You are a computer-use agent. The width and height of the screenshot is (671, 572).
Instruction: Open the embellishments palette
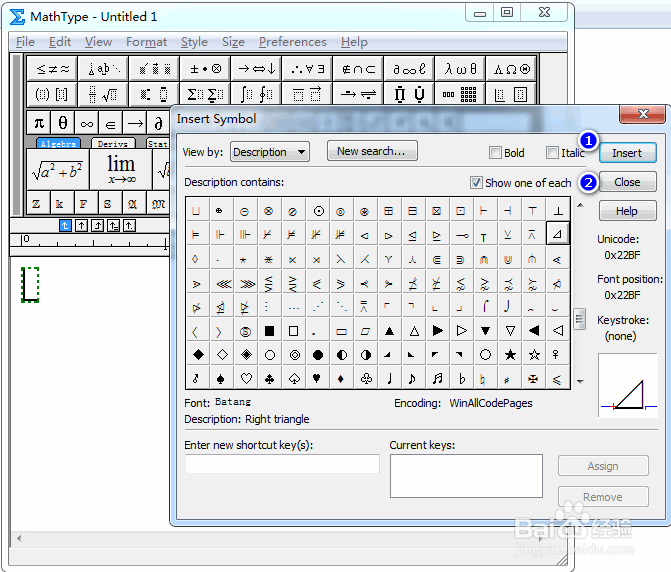(154, 68)
